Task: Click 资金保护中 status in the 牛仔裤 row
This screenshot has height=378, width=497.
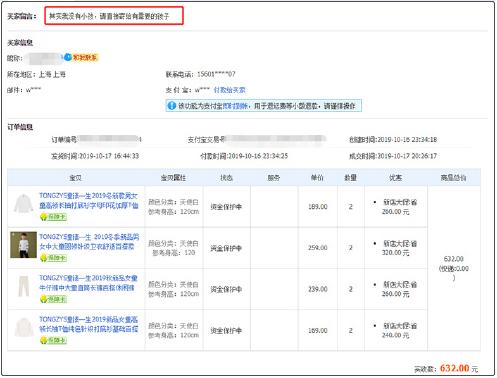Action: click(x=226, y=289)
